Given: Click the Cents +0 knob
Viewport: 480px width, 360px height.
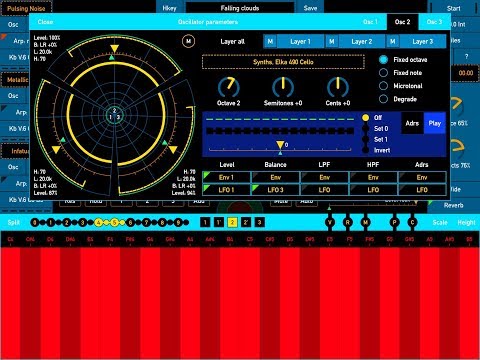Looking at the screenshot, I should tap(338, 88).
